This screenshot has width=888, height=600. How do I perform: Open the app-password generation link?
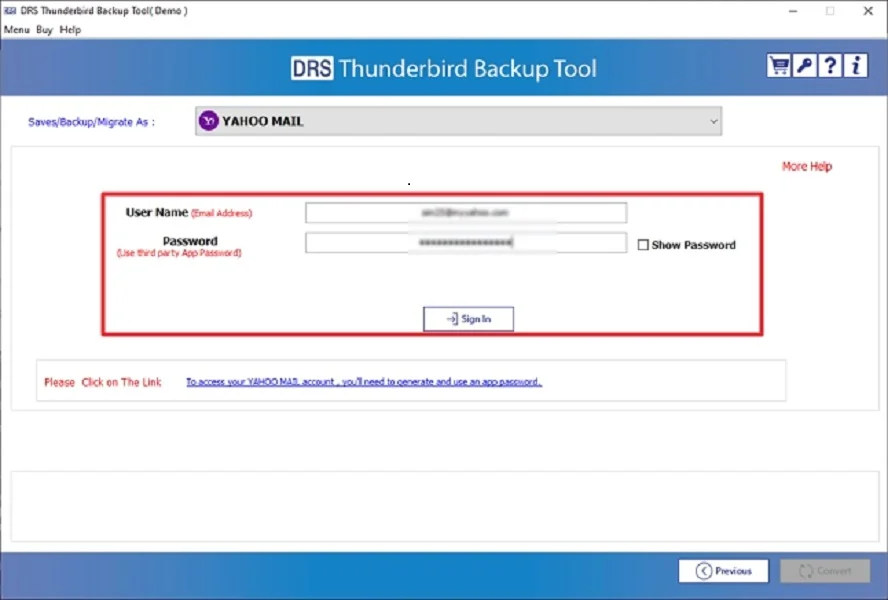coord(362,381)
